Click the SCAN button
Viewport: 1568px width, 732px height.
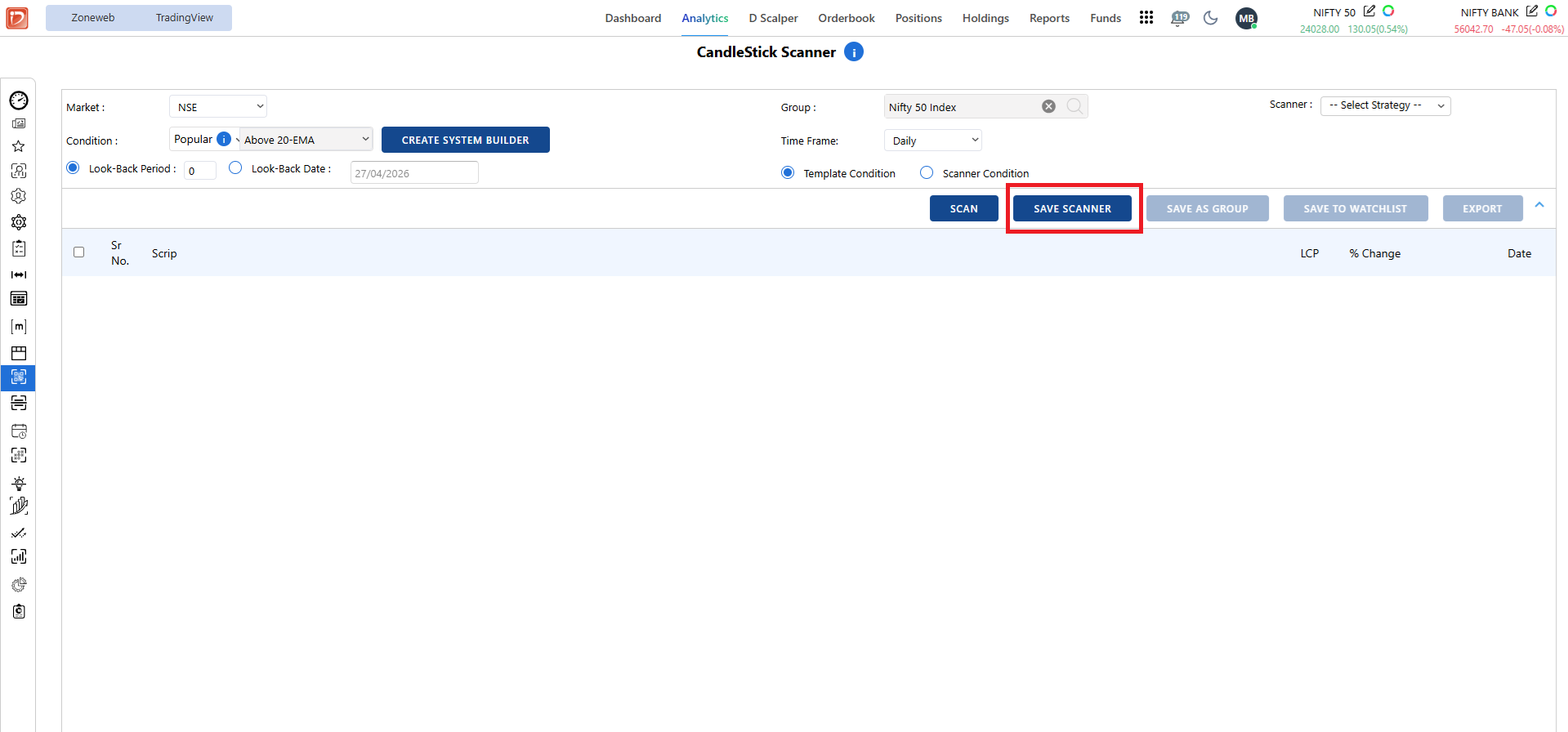click(x=963, y=209)
